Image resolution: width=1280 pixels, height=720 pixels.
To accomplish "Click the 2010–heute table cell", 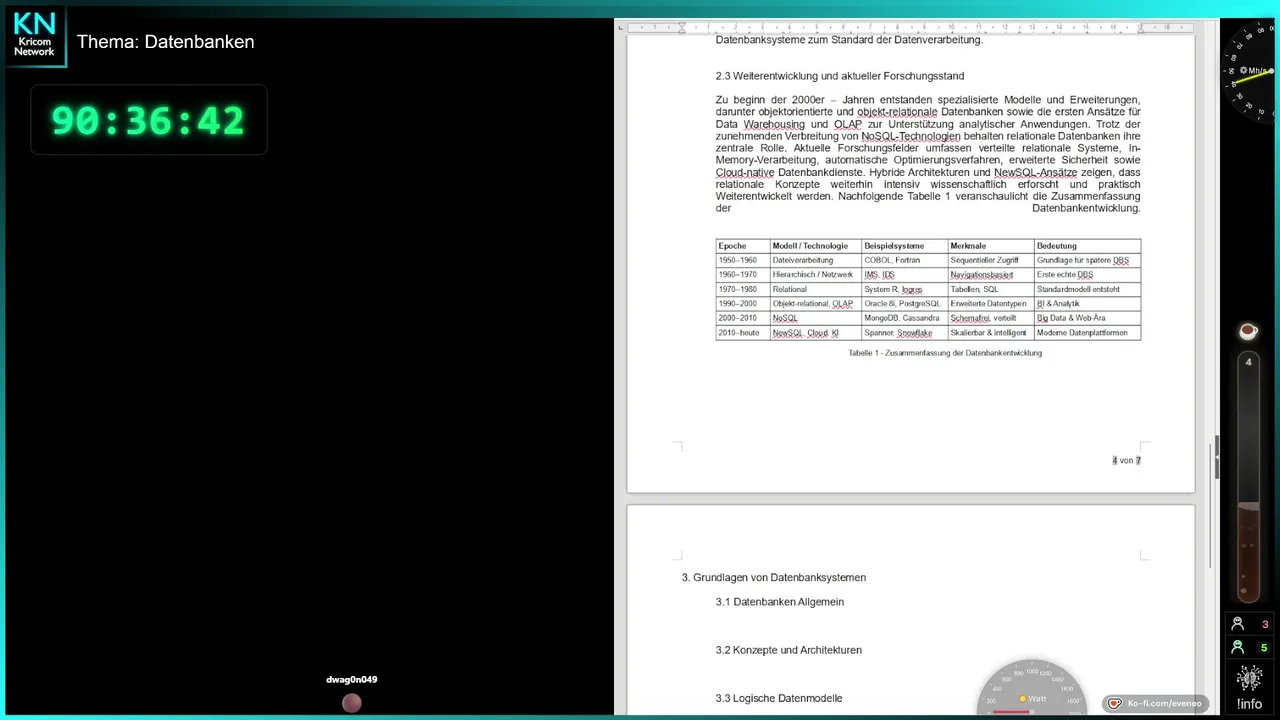I will tap(743, 333).
